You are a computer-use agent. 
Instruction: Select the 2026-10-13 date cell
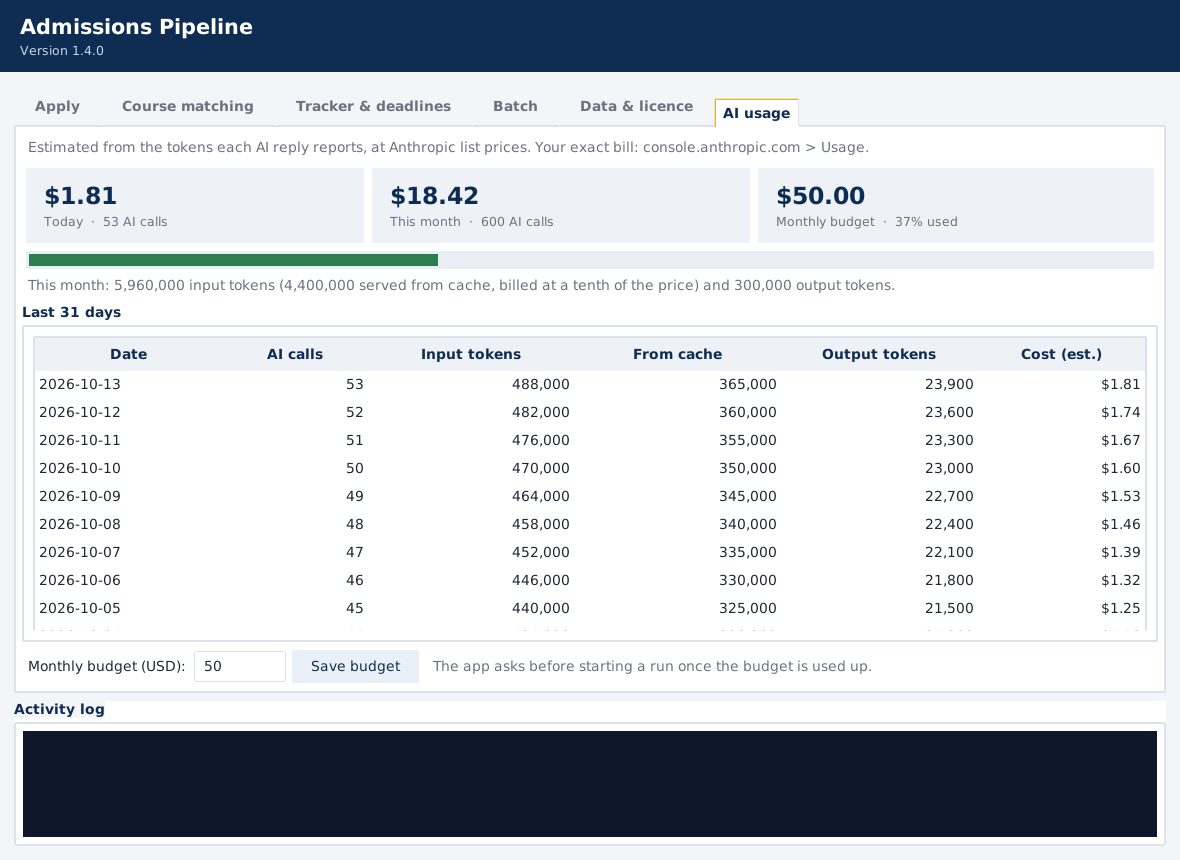tap(80, 384)
